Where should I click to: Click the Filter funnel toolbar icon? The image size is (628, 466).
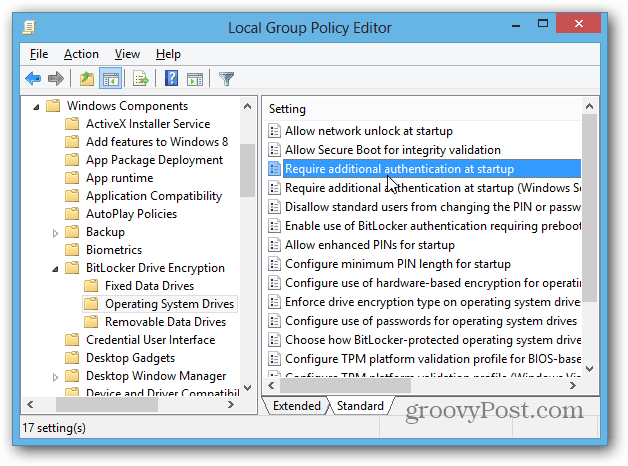tap(226, 78)
